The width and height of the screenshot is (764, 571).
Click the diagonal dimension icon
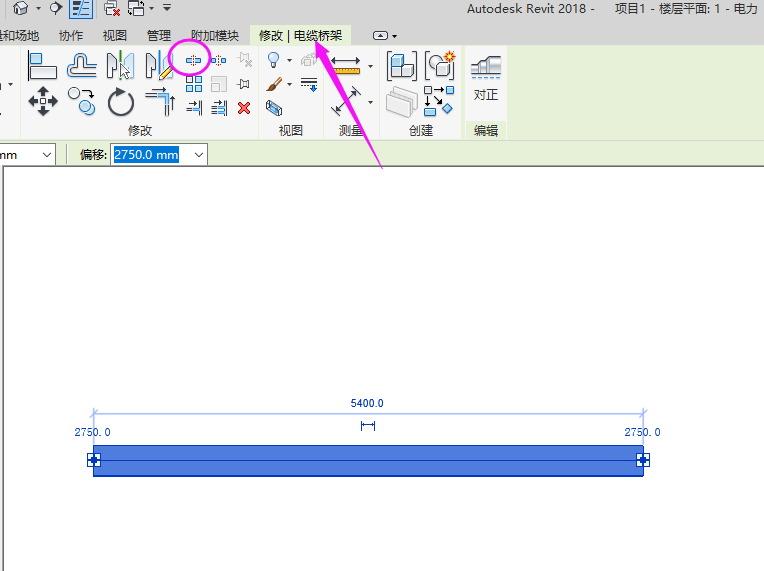coord(346,101)
